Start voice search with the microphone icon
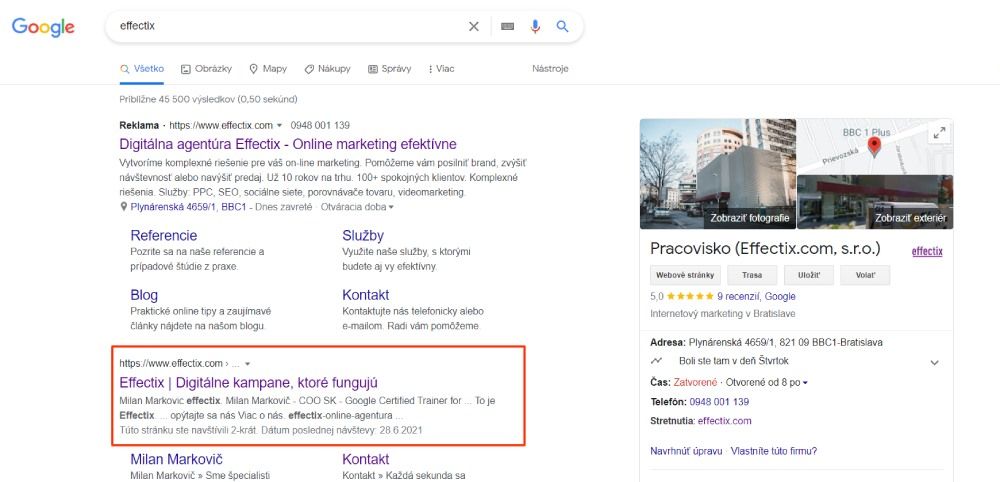The height and width of the screenshot is (482, 1000). [x=535, y=26]
